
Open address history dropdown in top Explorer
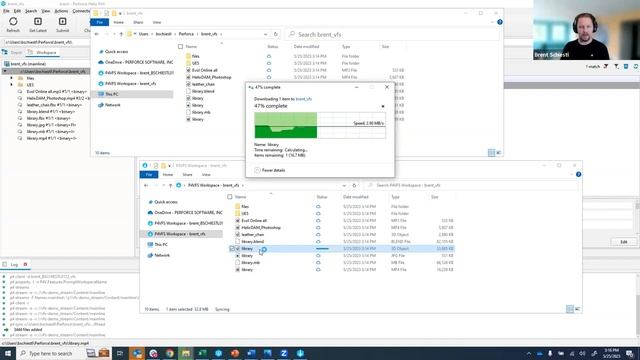[265, 34]
